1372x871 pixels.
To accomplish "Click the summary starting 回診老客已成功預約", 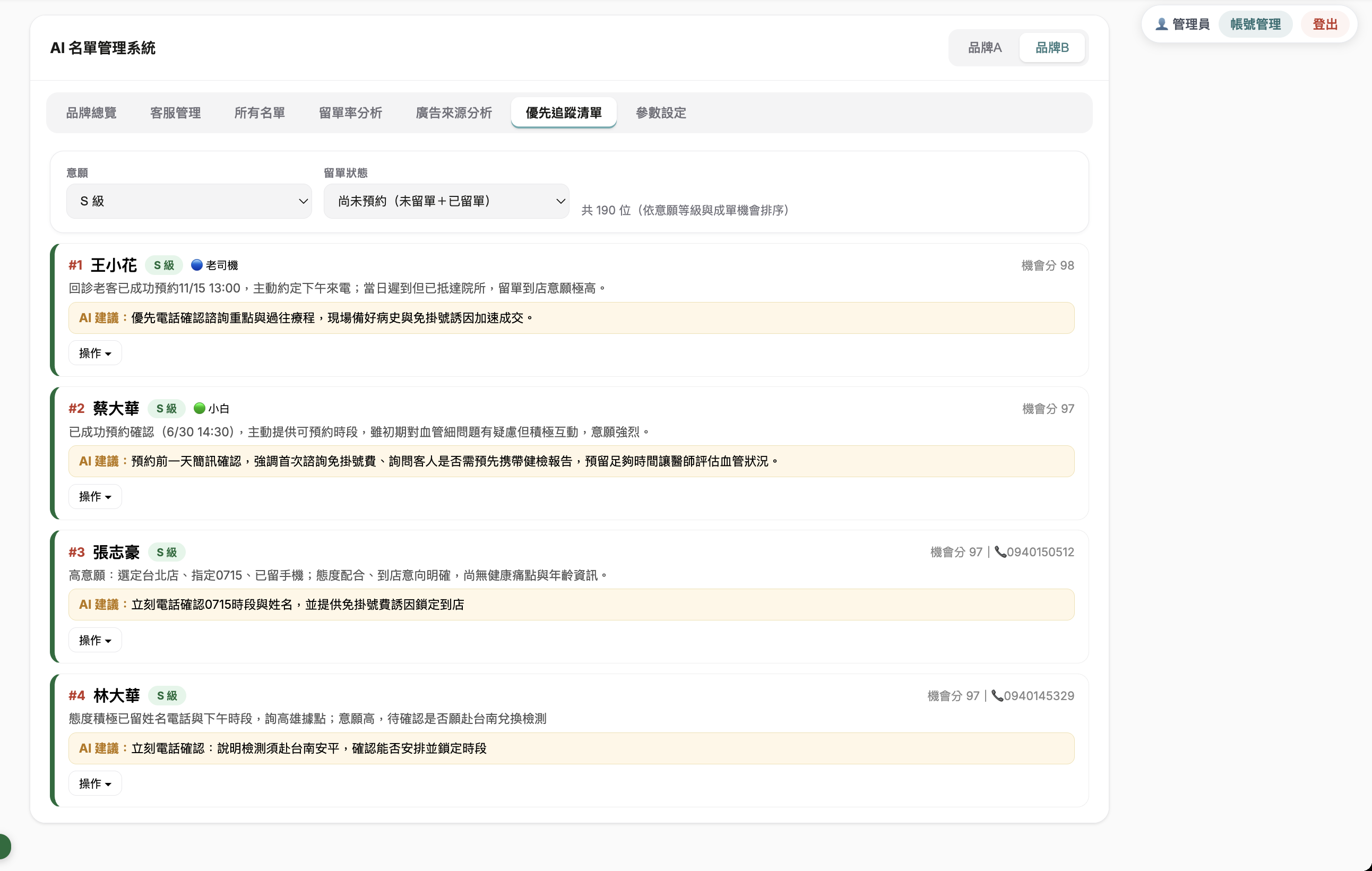I will [338, 288].
